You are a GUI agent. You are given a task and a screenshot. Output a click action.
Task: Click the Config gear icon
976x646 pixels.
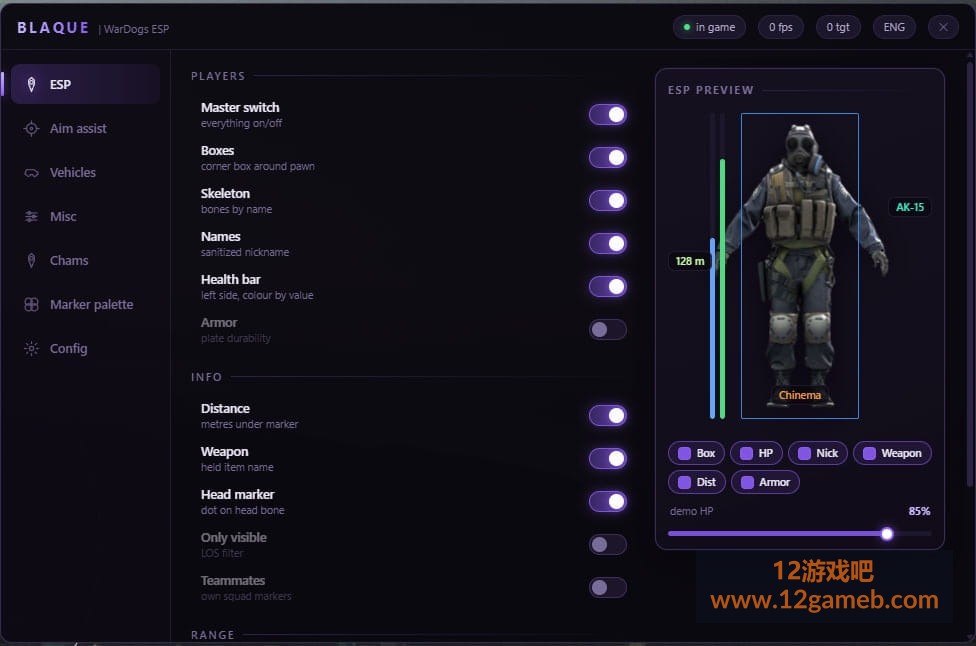coord(31,349)
